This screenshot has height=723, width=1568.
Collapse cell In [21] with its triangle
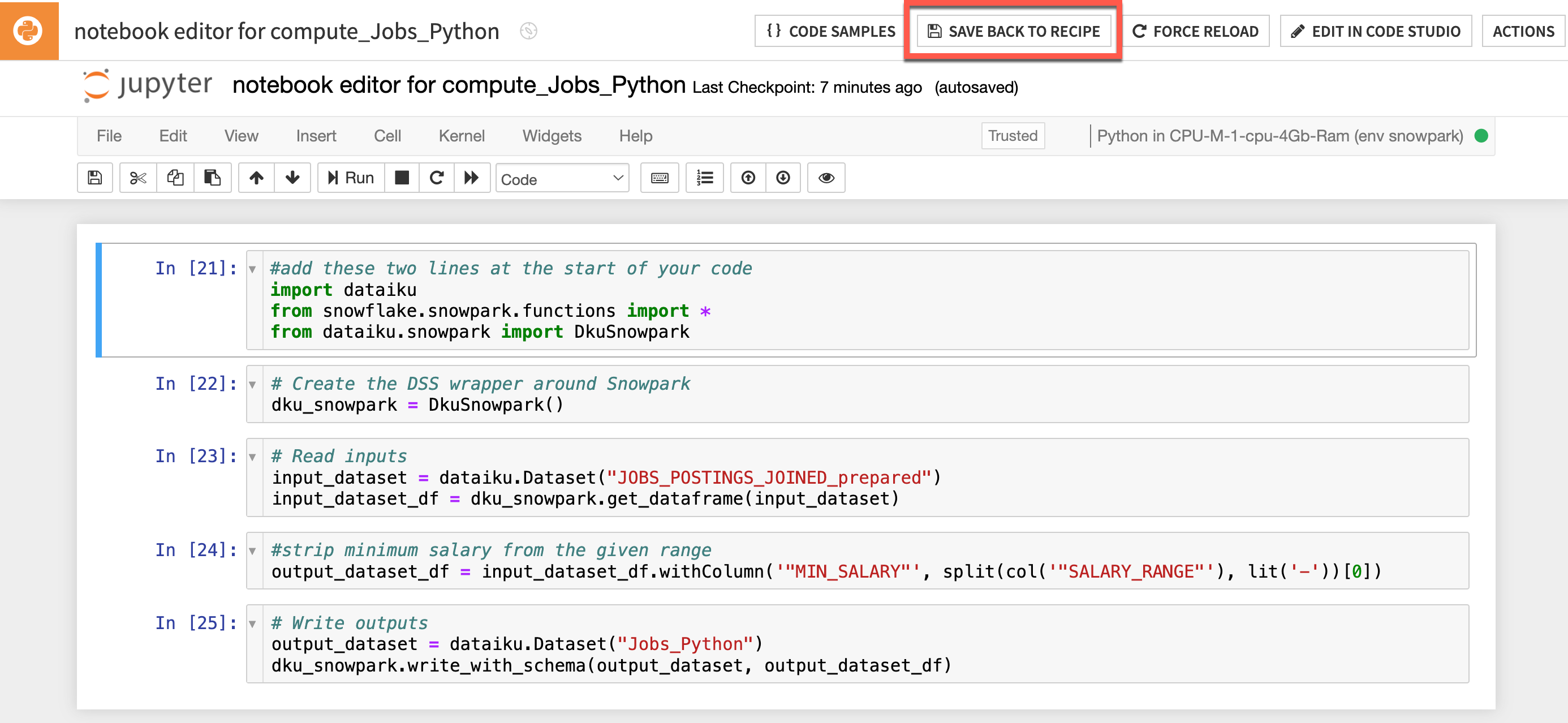point(253,269)
